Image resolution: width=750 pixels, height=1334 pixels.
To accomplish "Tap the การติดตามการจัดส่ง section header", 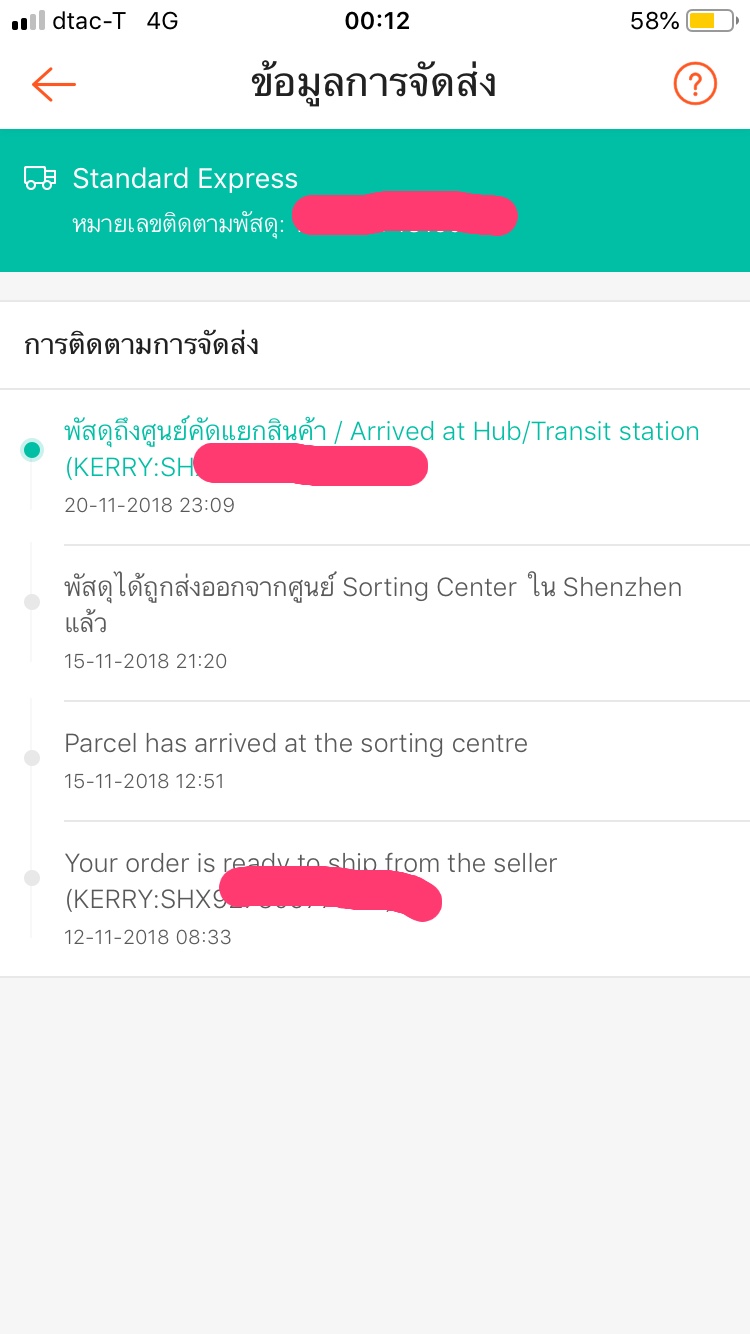I will pos(141,345).
